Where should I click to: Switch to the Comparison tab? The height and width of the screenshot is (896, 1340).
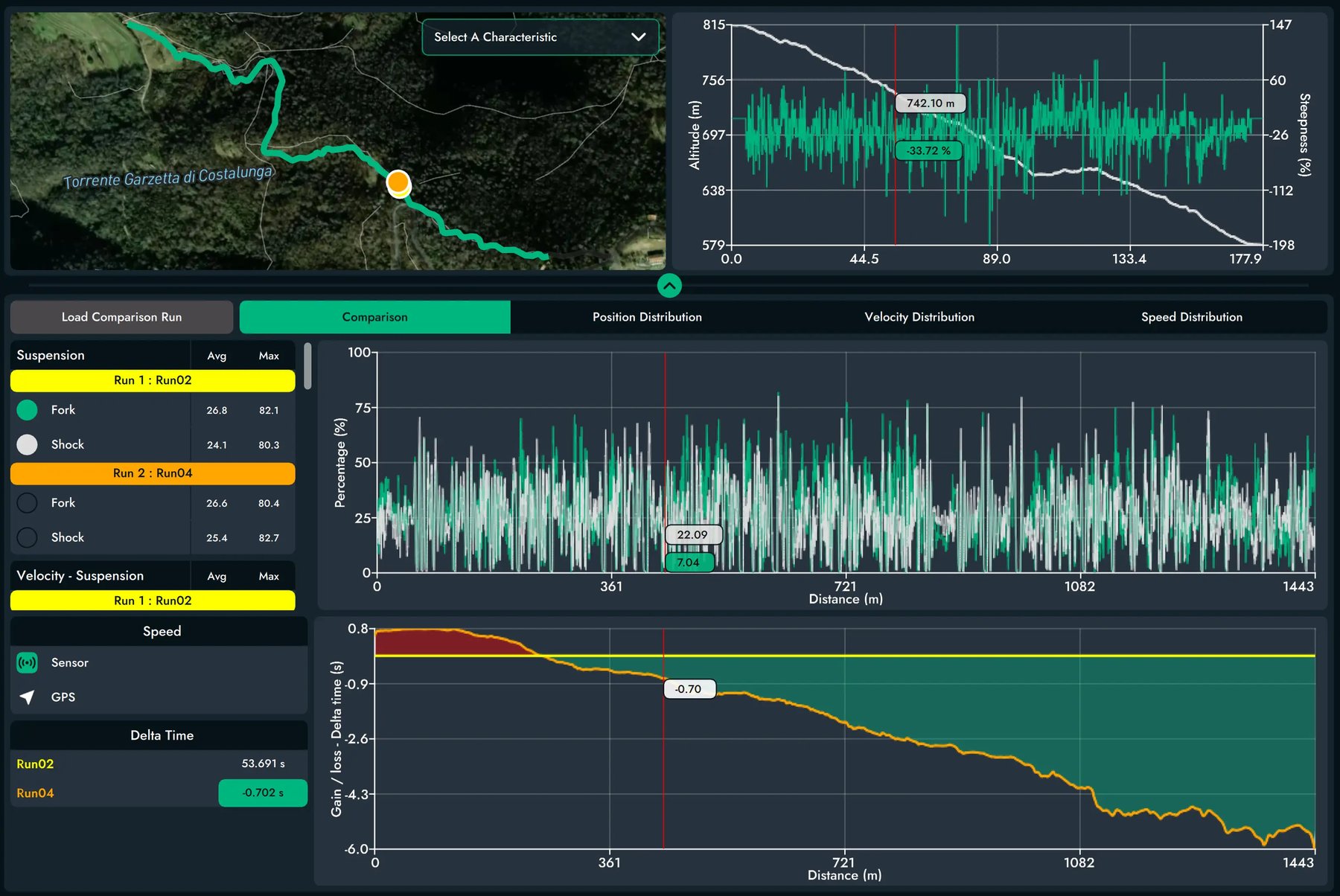[x=374, y=317]
